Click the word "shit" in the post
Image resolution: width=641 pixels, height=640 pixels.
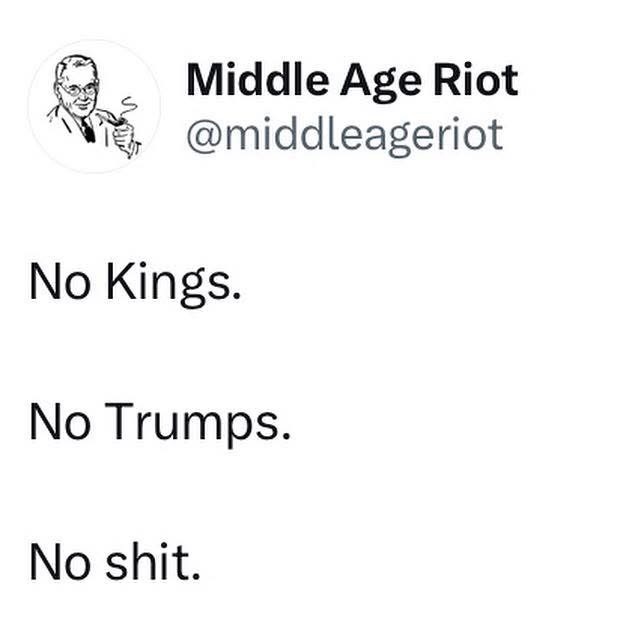(x=151, y=563)
